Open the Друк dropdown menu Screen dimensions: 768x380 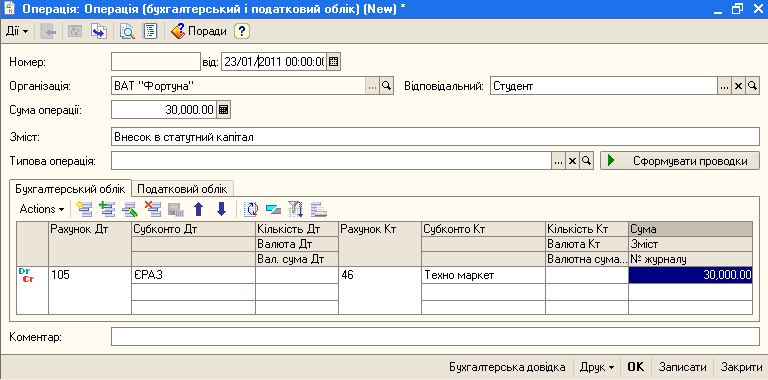[597, 367]
